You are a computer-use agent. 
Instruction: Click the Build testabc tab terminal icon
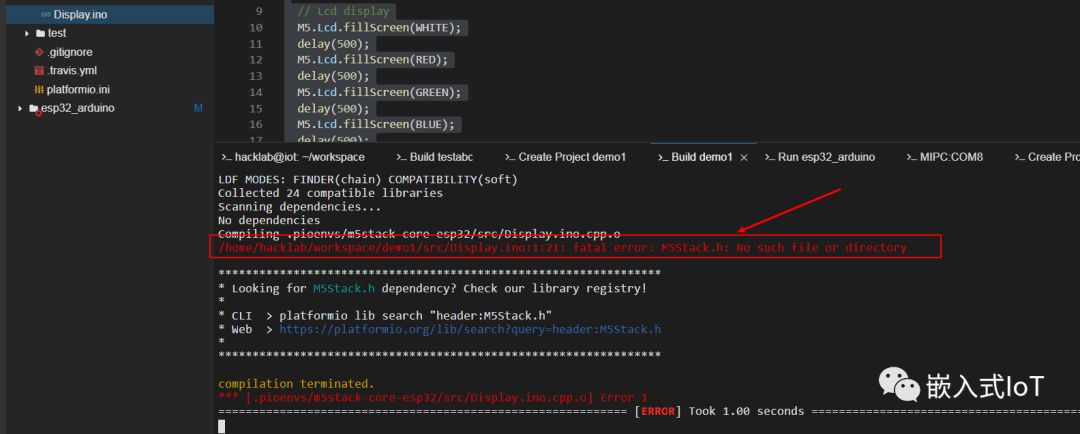pyautogui.click(x=402, y=157)
